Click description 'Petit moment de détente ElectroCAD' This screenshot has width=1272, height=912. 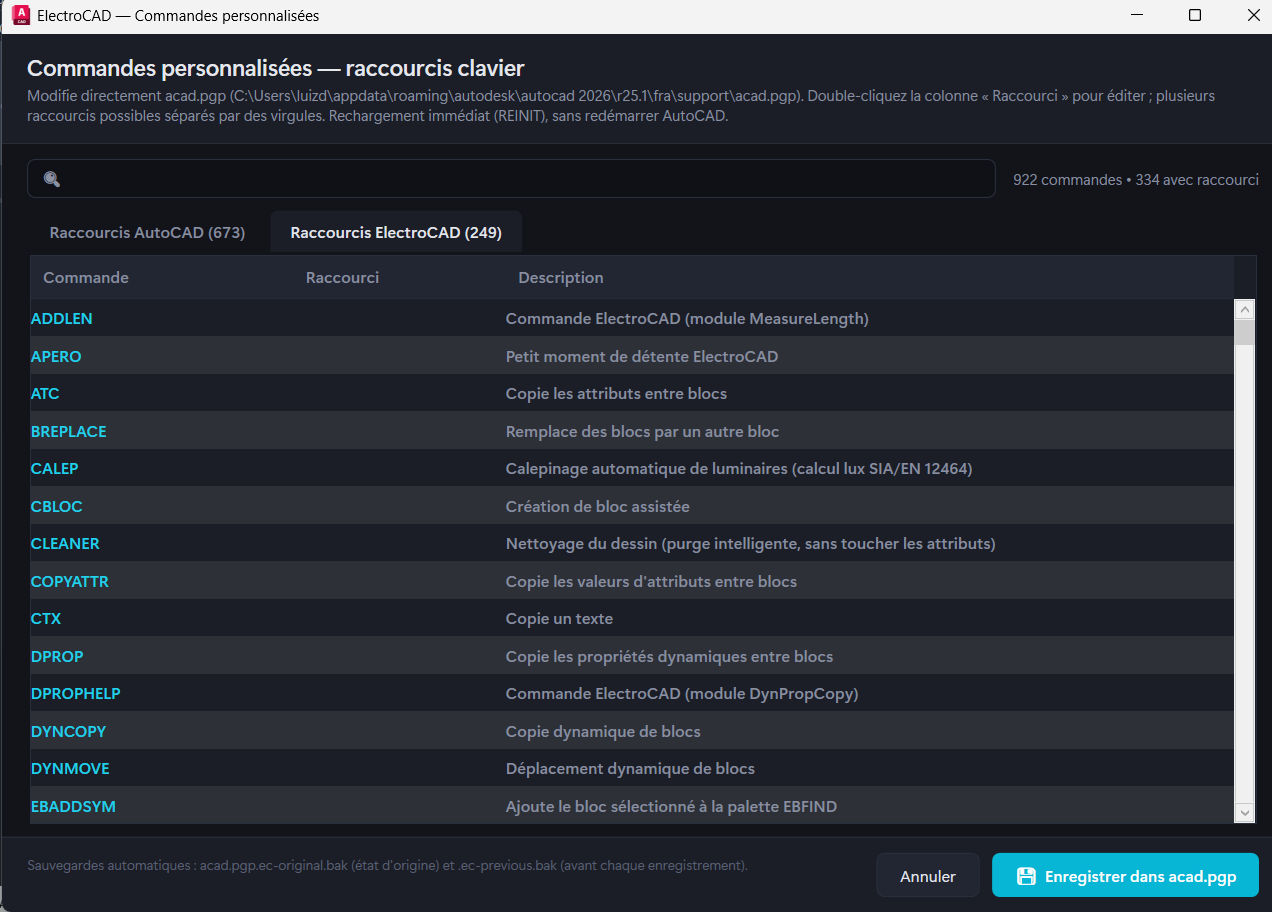tap(642, 356)
